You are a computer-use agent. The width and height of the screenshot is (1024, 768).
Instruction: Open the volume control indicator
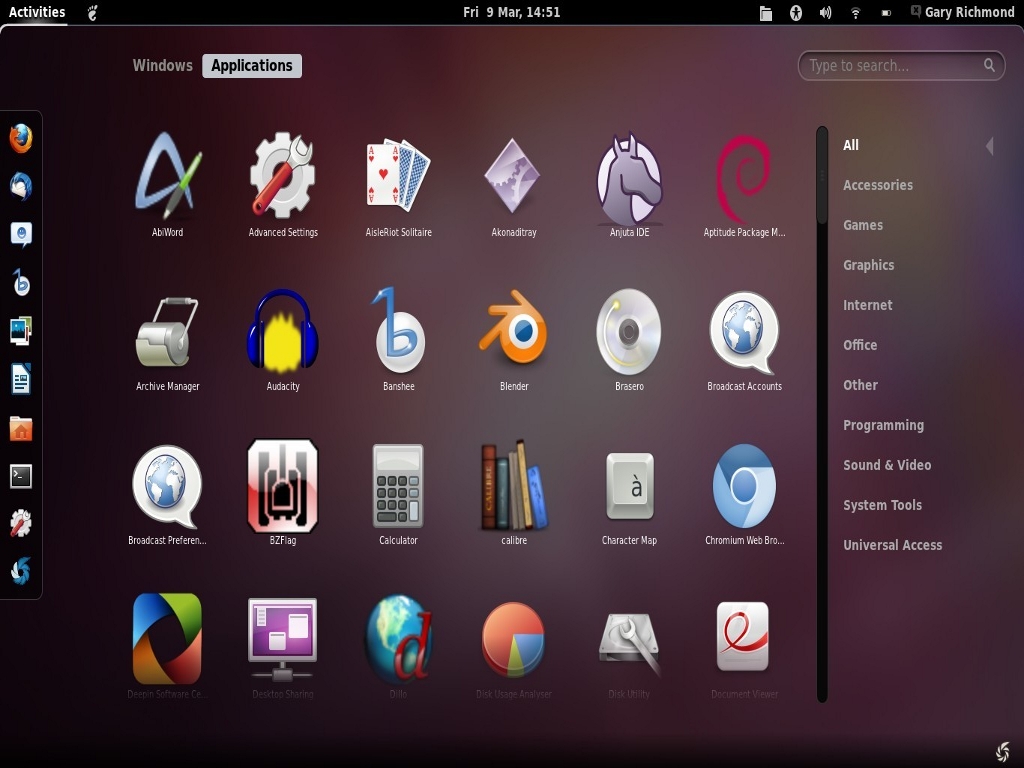[x=825, y=12]
